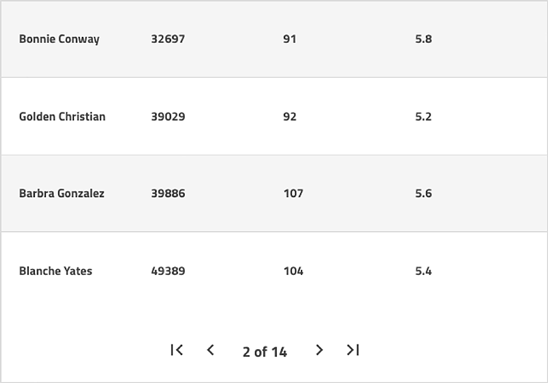Click the value 39886
The height and width of the screenshot is (383, 548).
pos(168,193)
